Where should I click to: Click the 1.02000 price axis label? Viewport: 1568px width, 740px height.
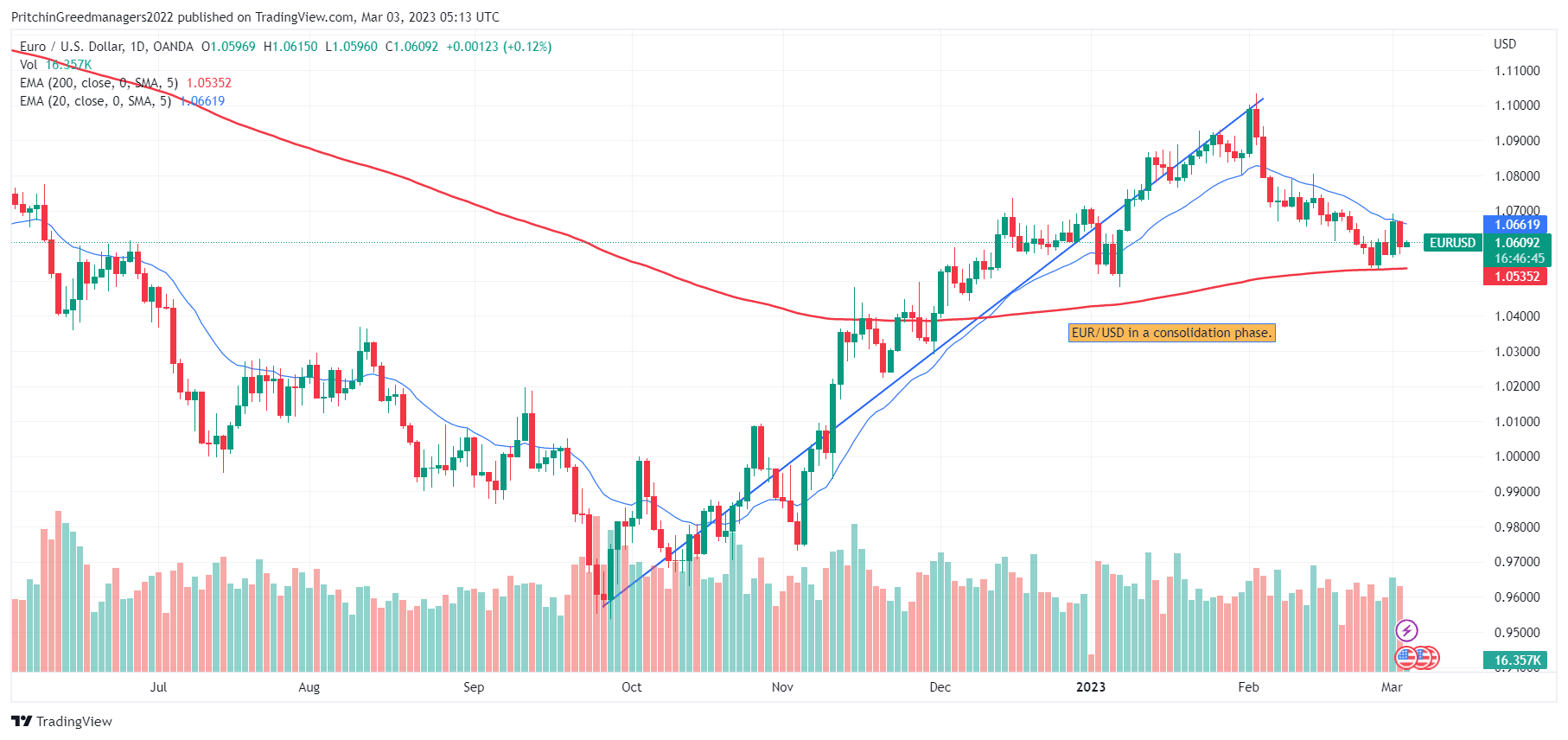[x=1517, y=386]
